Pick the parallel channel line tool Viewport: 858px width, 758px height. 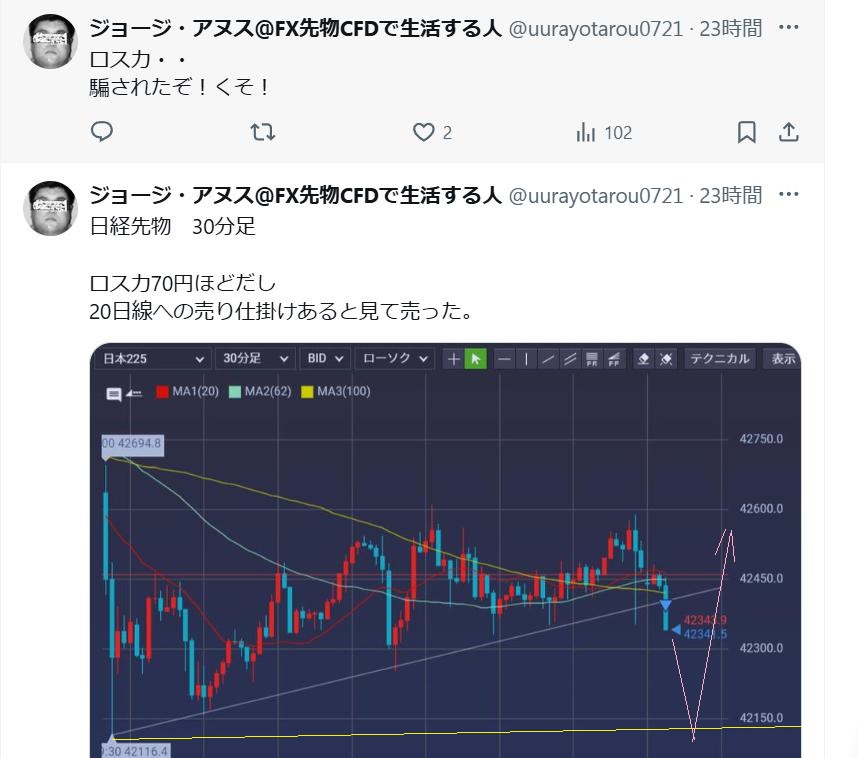pyautogui.click(x=570, y=359)
